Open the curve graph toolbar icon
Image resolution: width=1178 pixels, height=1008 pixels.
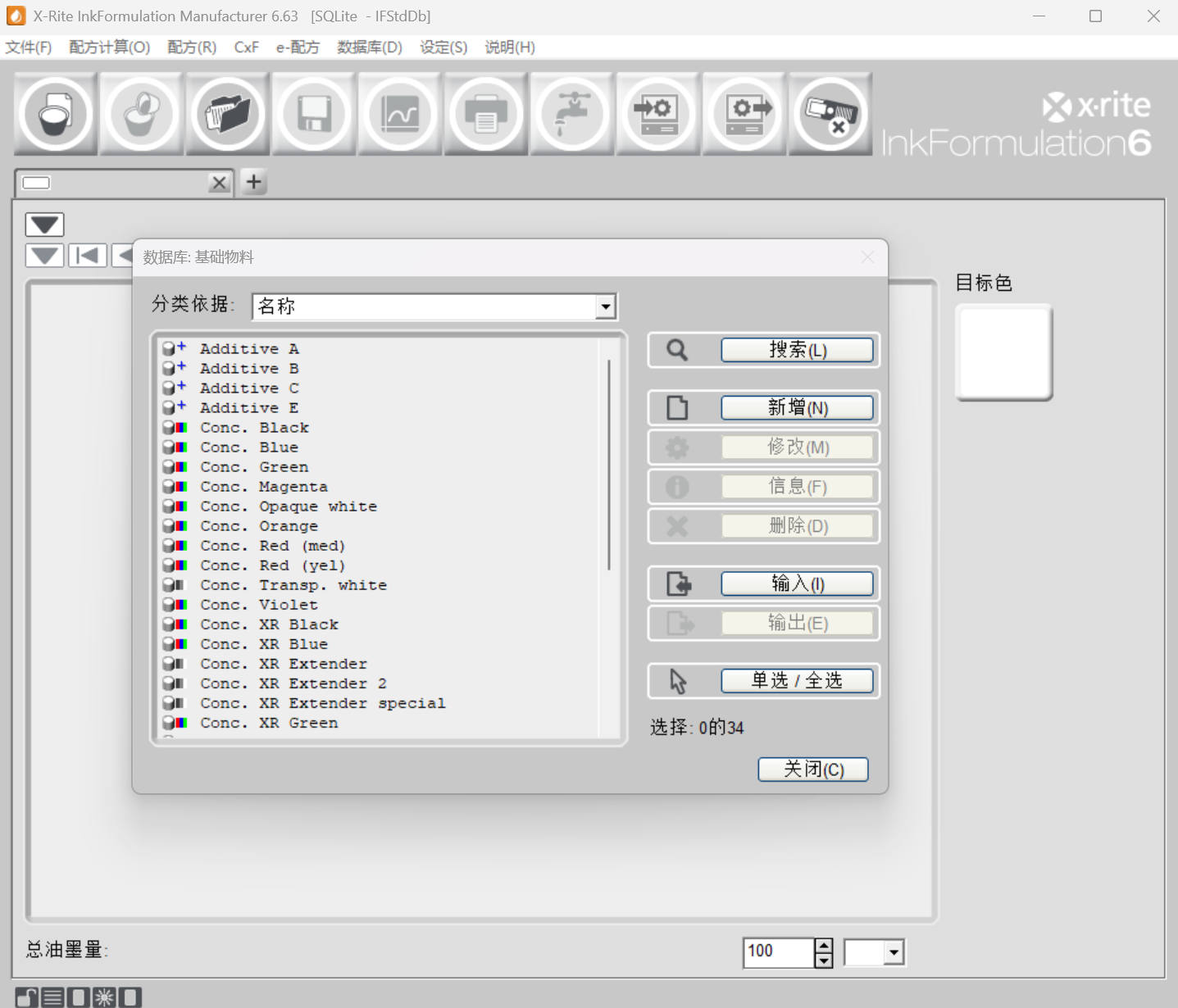click(x=400, y=114)
